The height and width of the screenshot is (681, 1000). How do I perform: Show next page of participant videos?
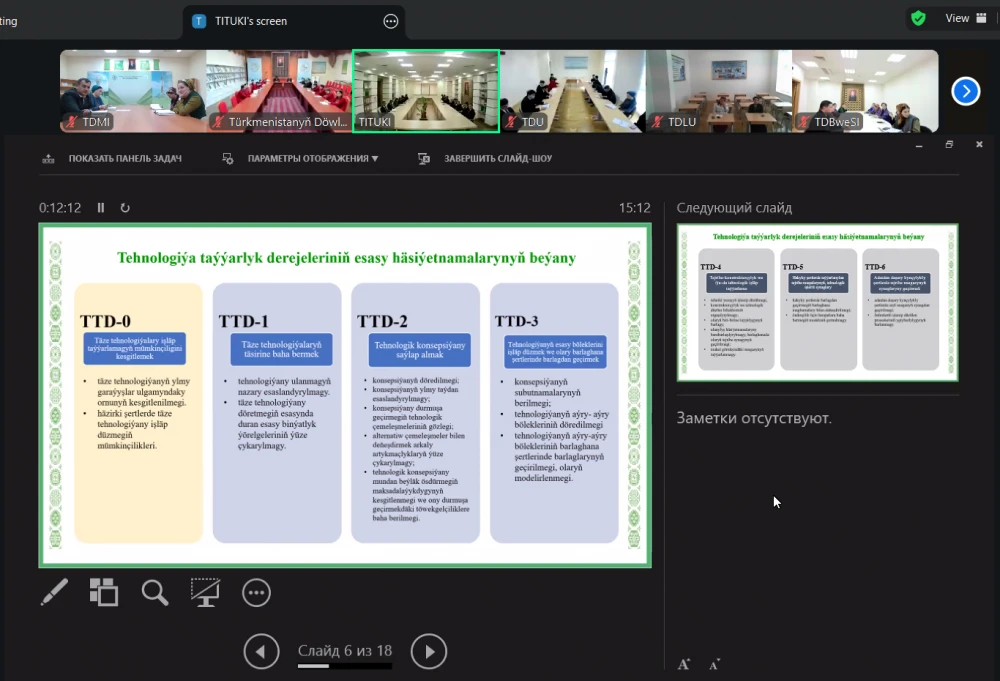(965, 91)
